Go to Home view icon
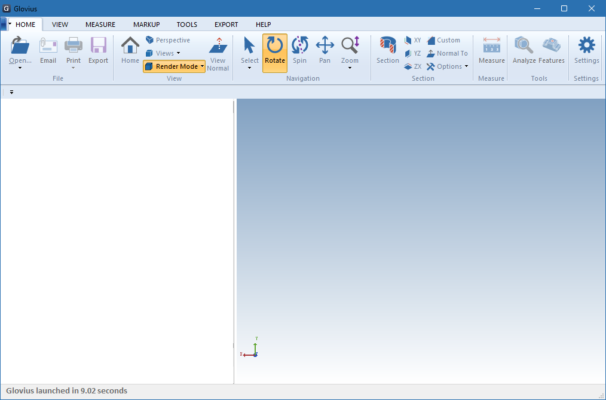 (x=130, y=45)
